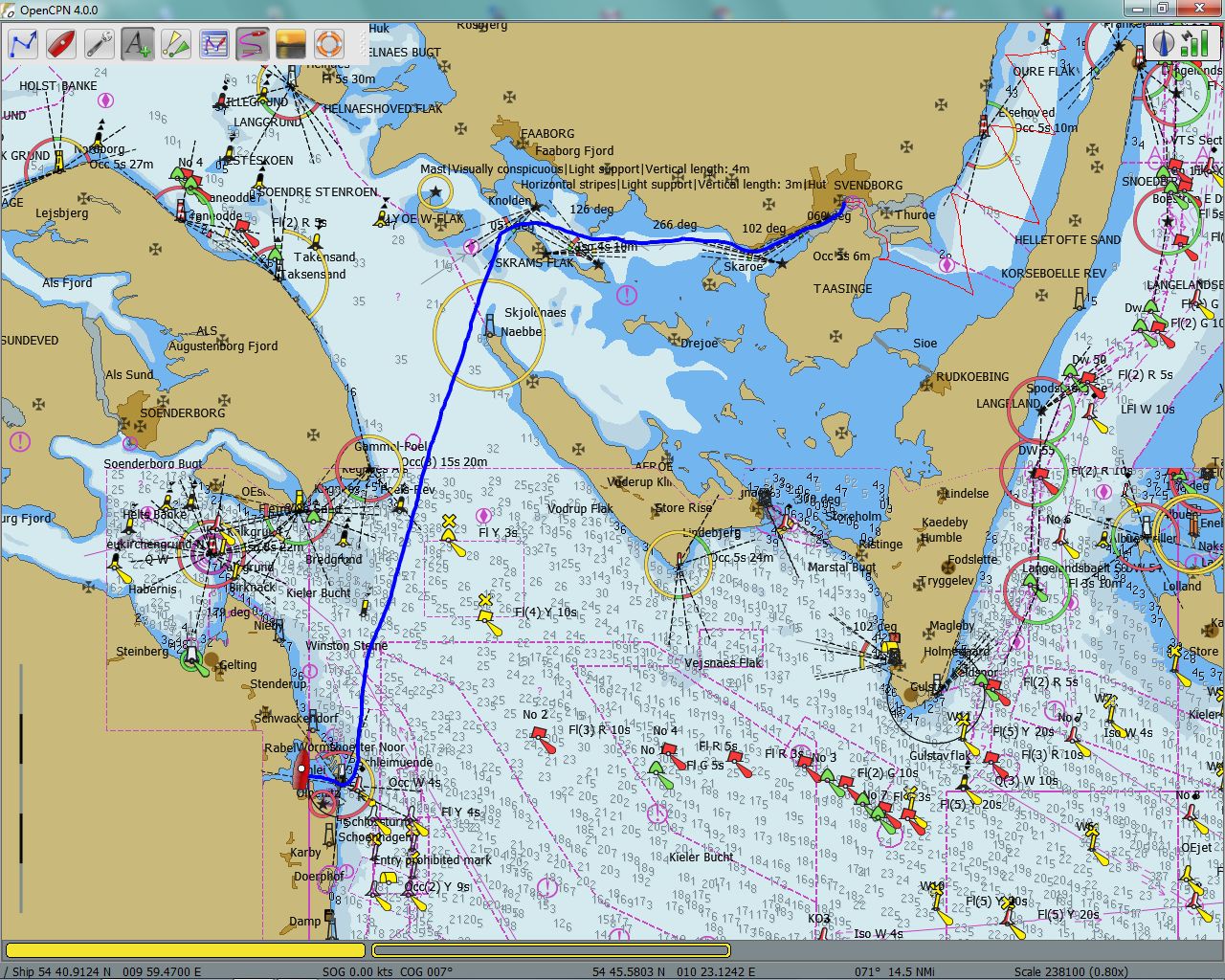Click the Vejsnaes Flak label

[724, 662]
